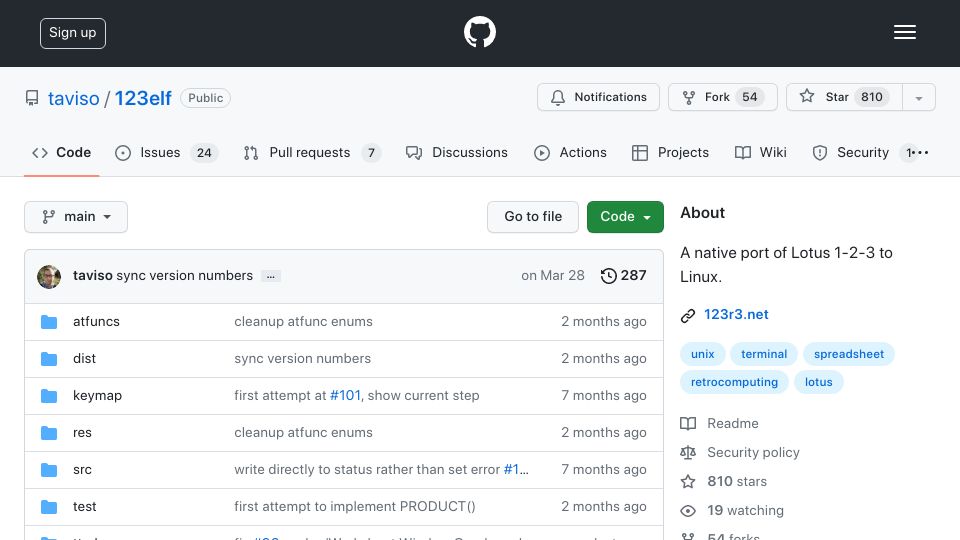Open the dist folder
Viewport: 960px width, 540px height.
click(84, 359)
